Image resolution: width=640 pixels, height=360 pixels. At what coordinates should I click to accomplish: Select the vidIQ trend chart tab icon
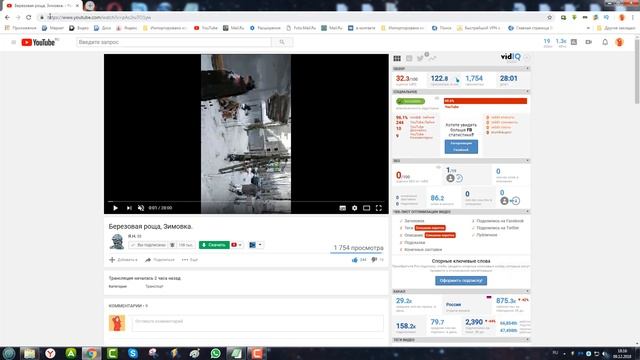tap(432, 58)
